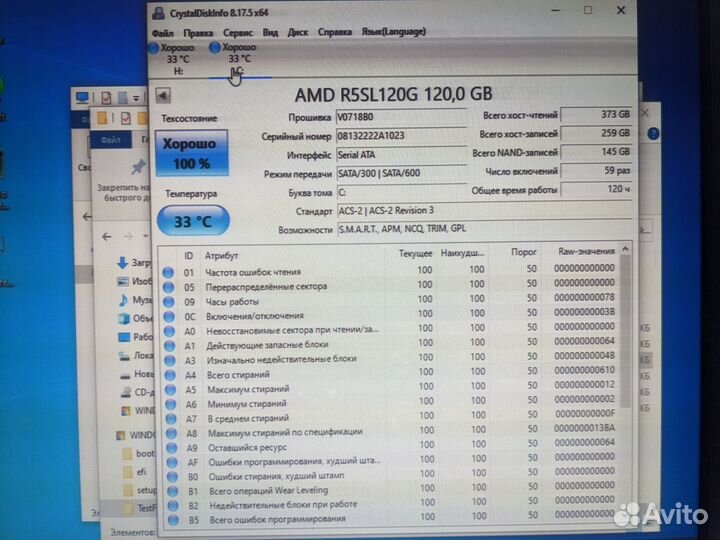Screen dimensions: 720x540
Task: Click scroll-up arrow of the attribute list
Action: pos(625,249)
